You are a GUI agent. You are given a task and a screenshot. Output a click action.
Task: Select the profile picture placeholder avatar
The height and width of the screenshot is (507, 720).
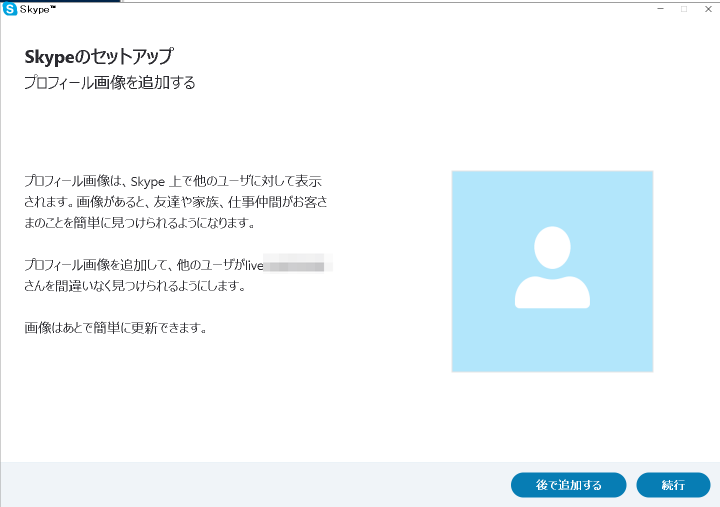(552, 271)
